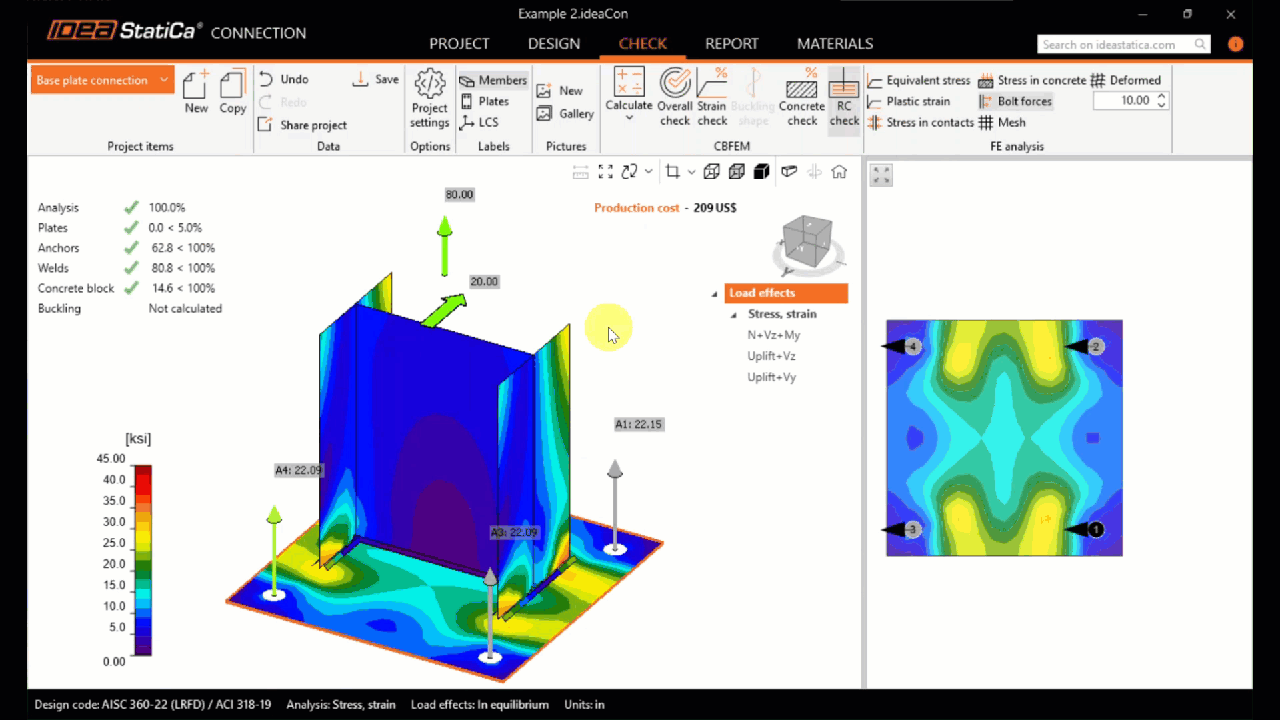Increase Deformed scale with the stepper
The image size is (1280, 720).
(1159, 95)
